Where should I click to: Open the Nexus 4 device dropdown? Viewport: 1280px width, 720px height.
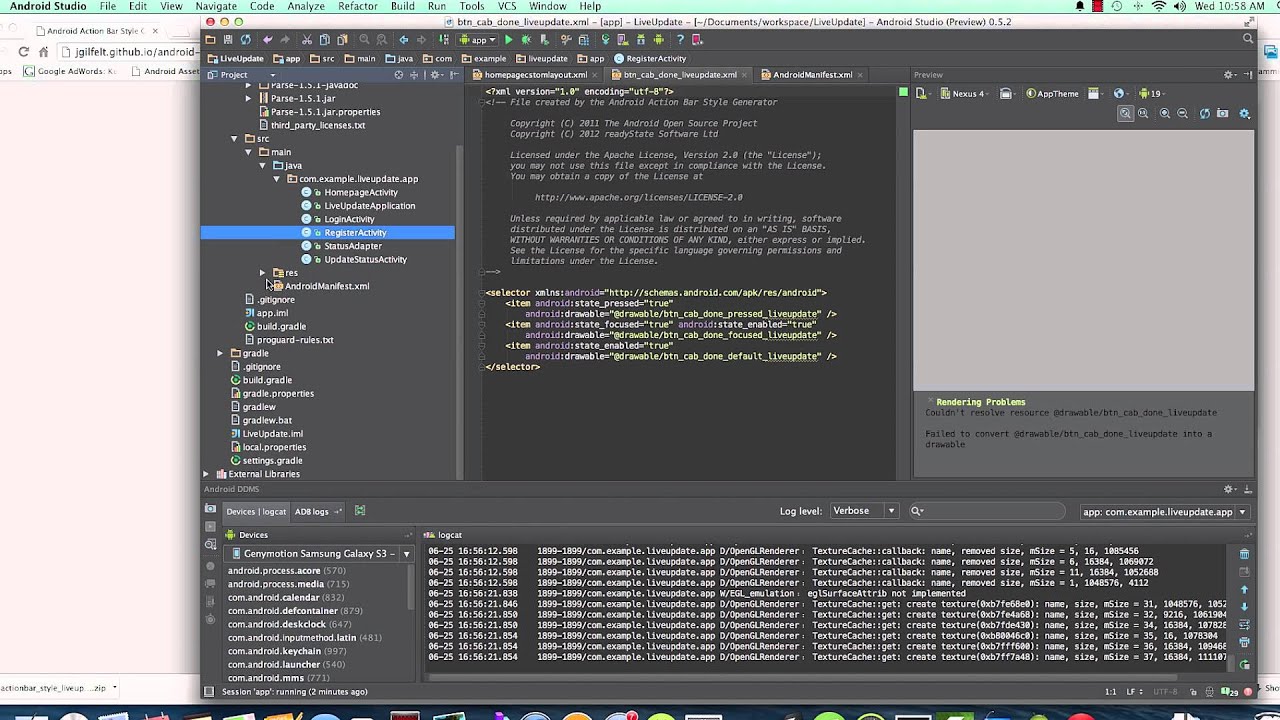pos(965,93)
